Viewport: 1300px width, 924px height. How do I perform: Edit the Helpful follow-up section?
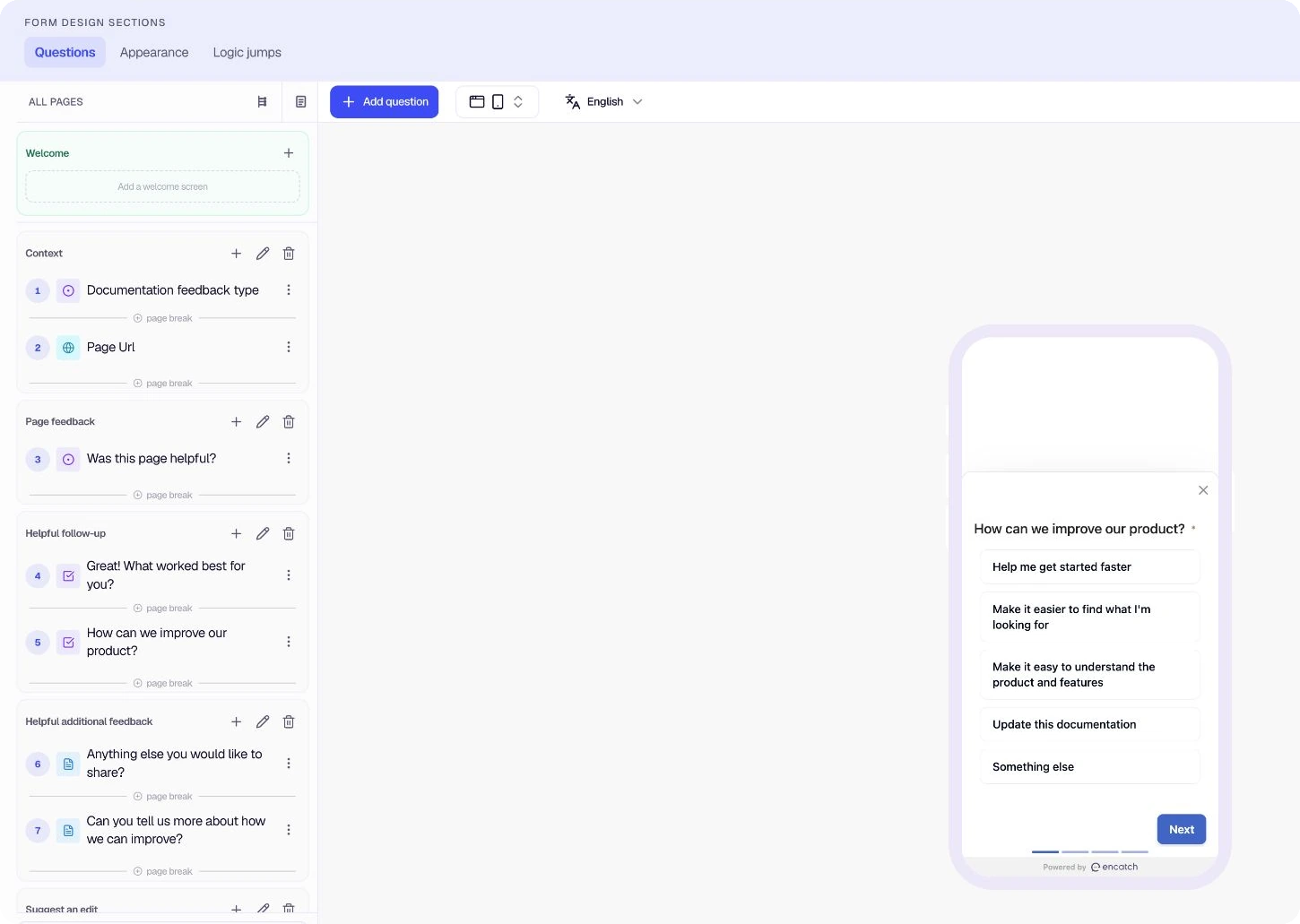(x=263, y=534)
